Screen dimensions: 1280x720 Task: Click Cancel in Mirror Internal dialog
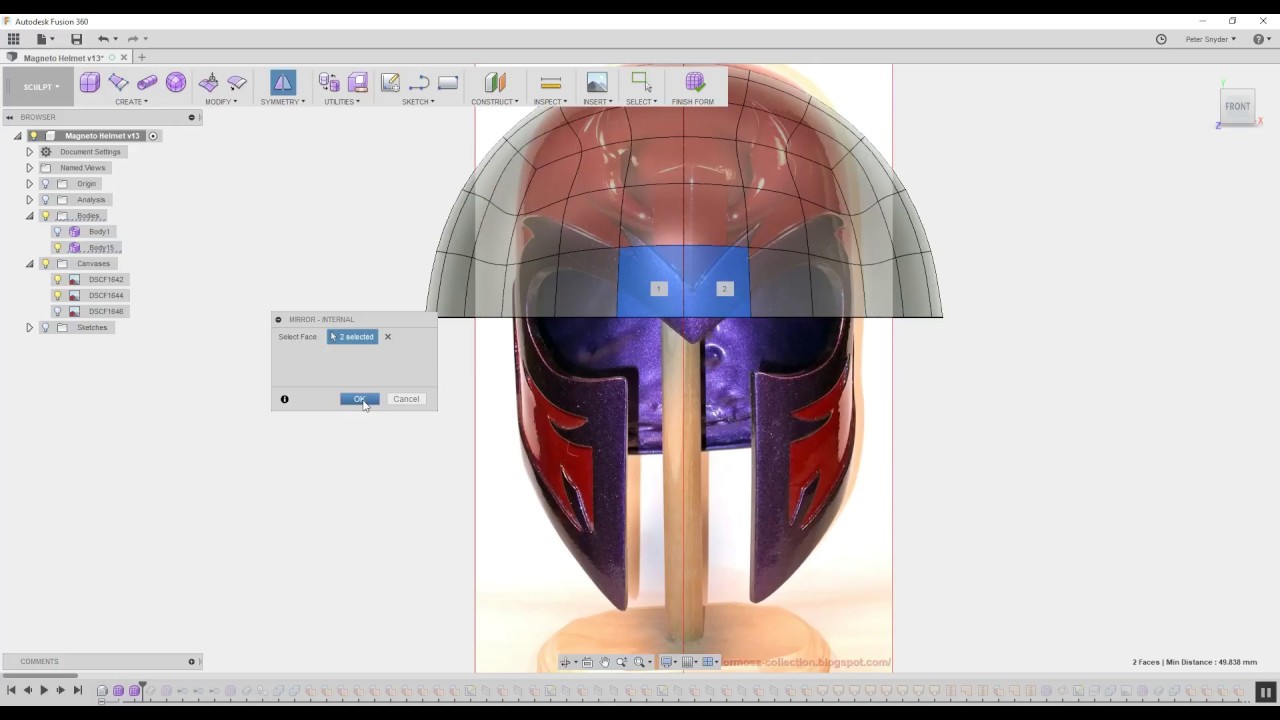[x=406, y=399]
